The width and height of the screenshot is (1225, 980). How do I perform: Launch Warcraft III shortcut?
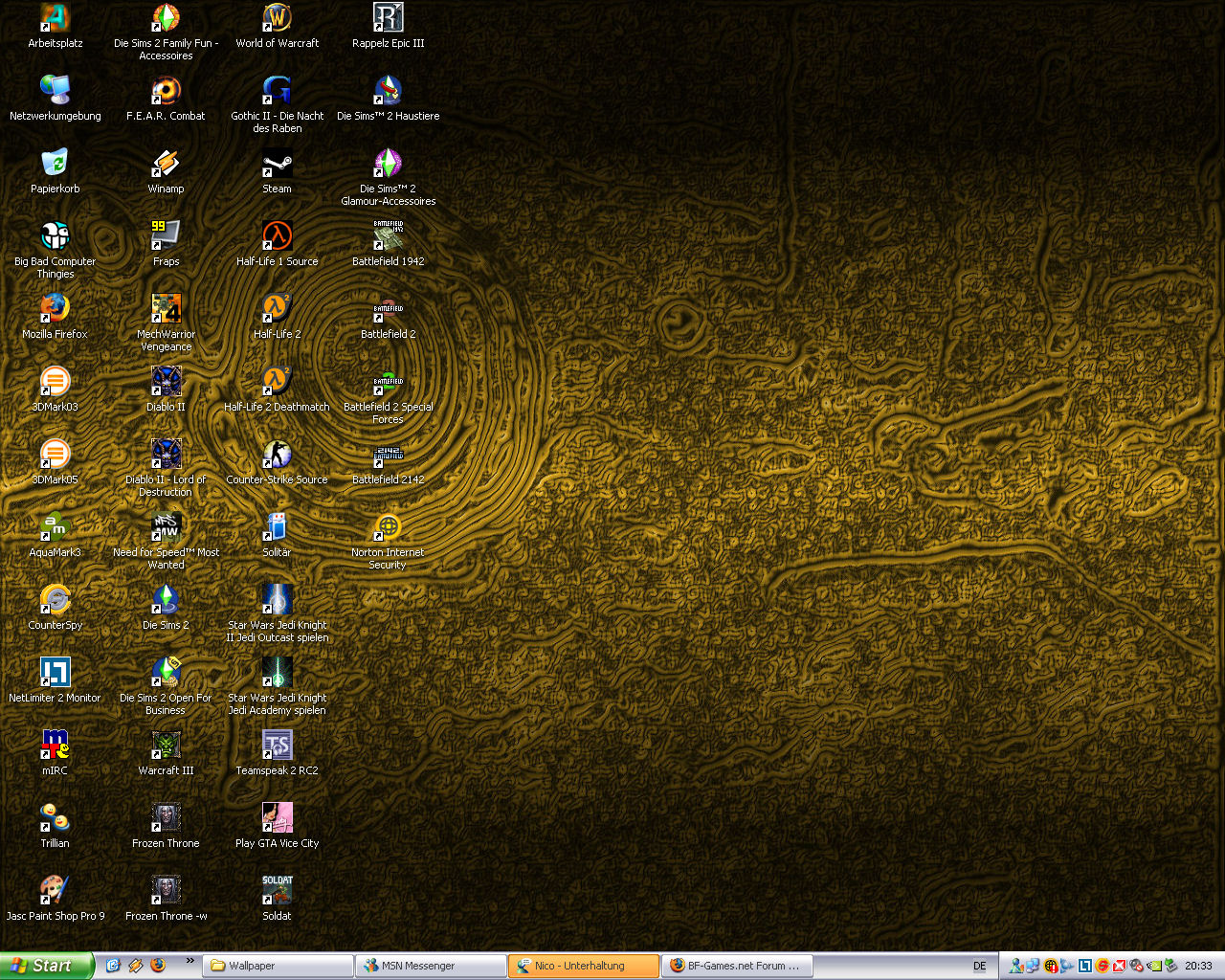167,753
